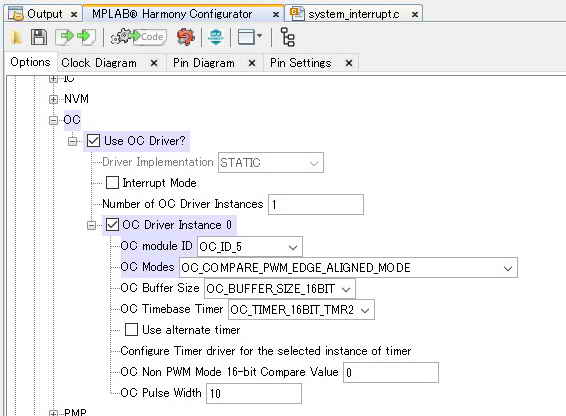This screenshot has height=416, width=566.
Task: Open the window layout dropdown icon
Action: pyautogui.click(x=250, y=37)
